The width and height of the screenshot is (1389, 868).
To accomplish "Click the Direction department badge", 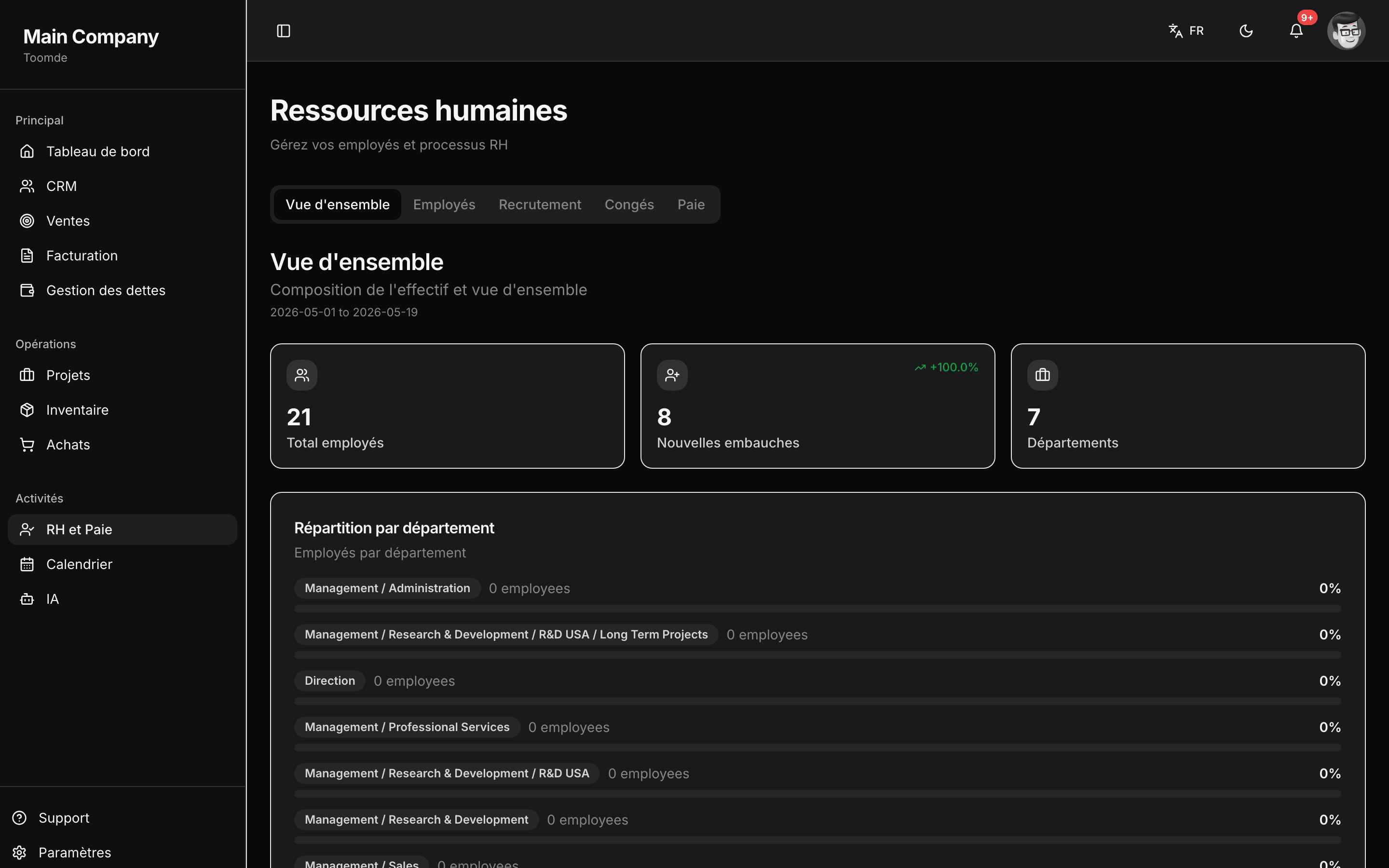I will (329, 681).
